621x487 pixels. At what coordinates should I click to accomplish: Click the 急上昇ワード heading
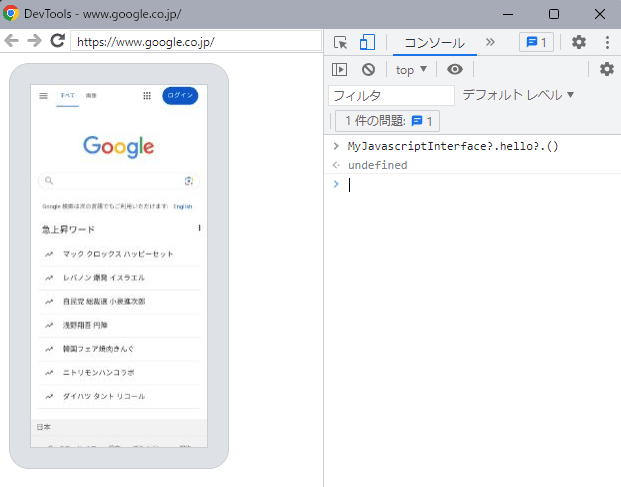pos(68,229)
